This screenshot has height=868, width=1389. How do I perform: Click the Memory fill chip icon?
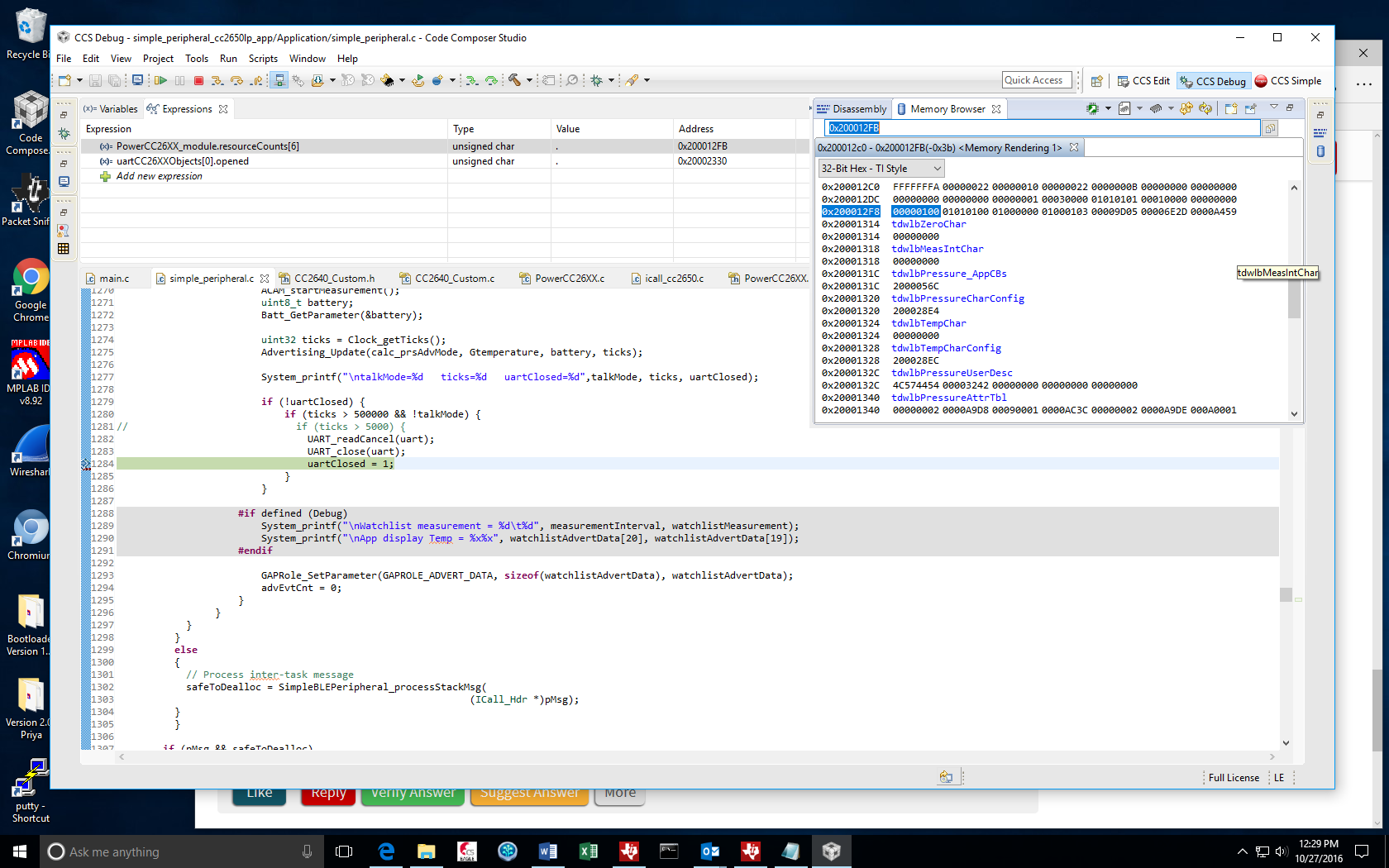click(1157, 108)
